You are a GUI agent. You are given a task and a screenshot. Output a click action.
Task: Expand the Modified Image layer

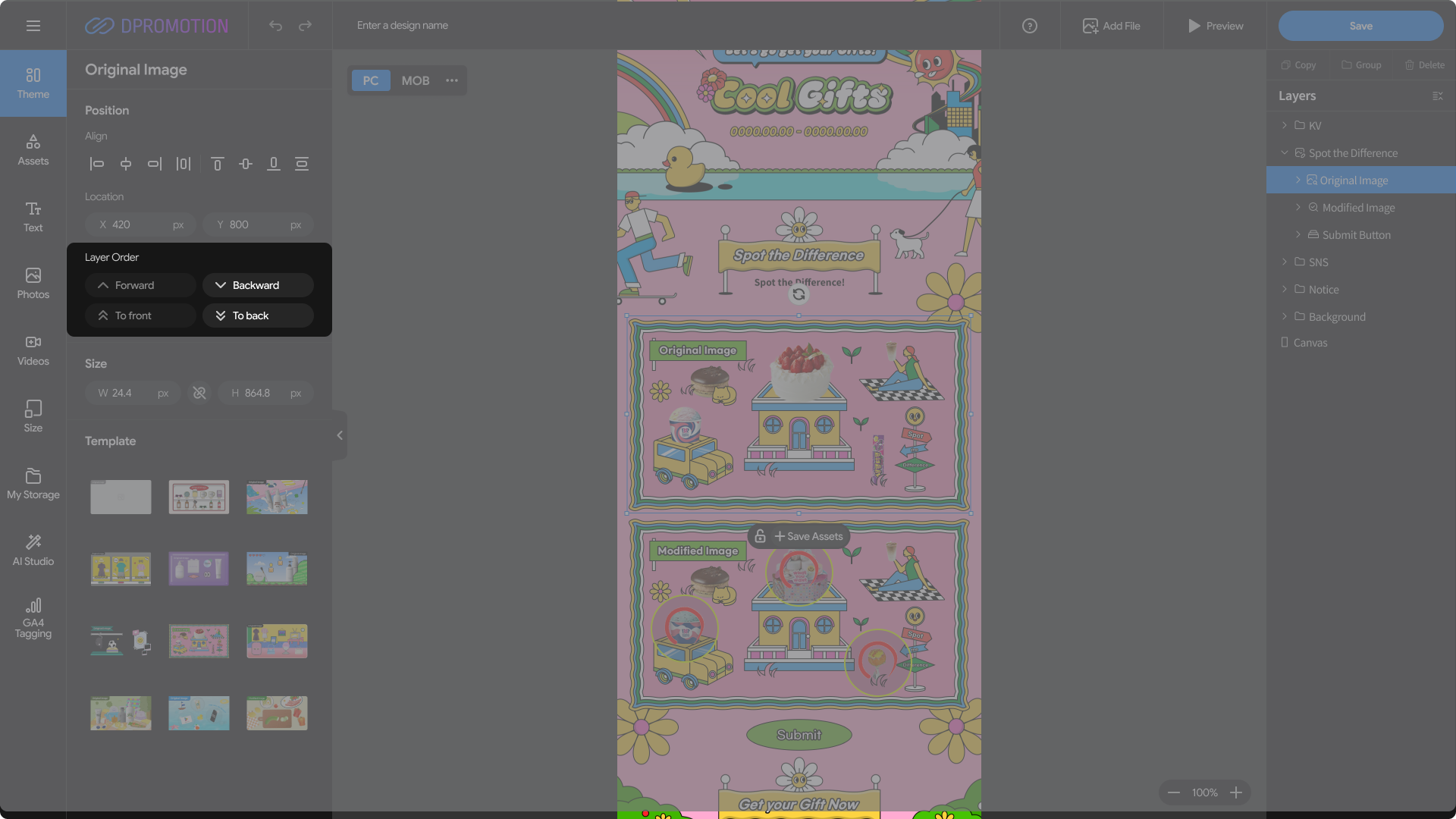pyautogui.click(x=1298, y=207)
